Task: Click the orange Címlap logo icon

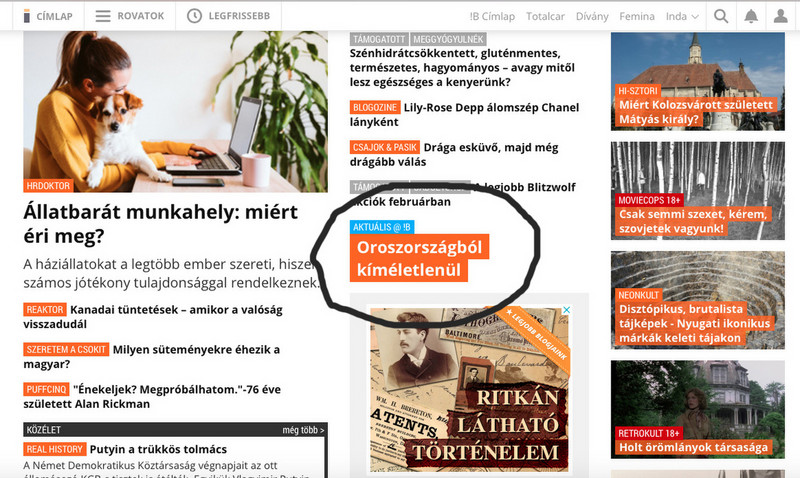Action: (x=27, y=16)
